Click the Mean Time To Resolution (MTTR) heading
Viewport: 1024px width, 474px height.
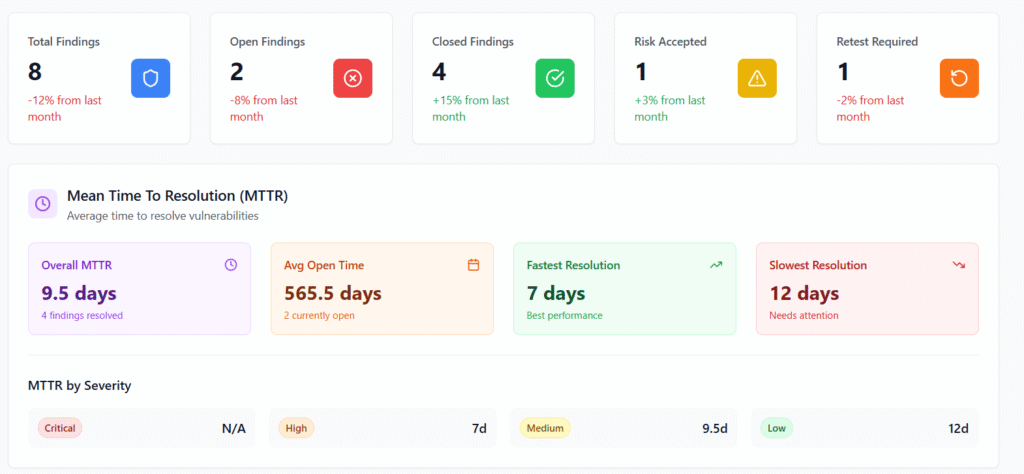(178, 196)
